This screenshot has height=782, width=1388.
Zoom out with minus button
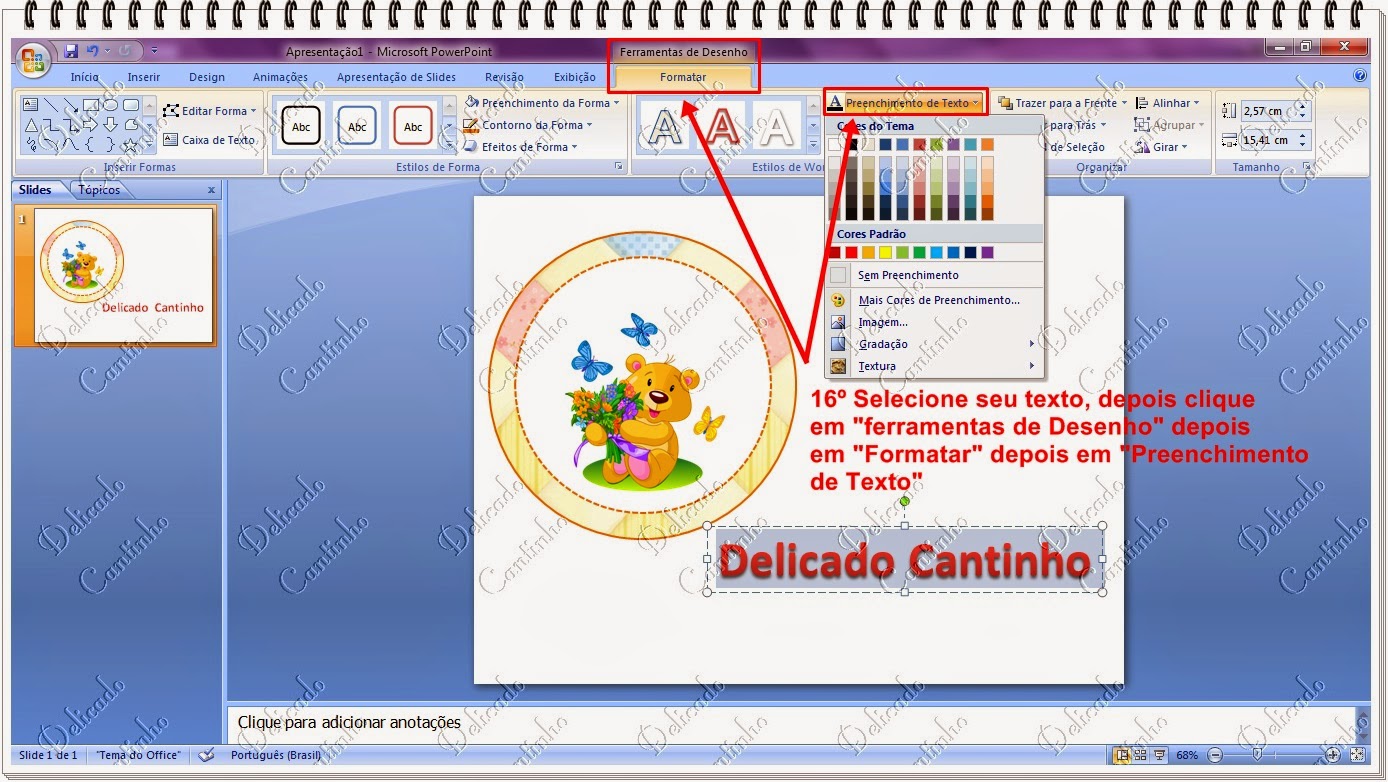click(x=1214, y=755)
